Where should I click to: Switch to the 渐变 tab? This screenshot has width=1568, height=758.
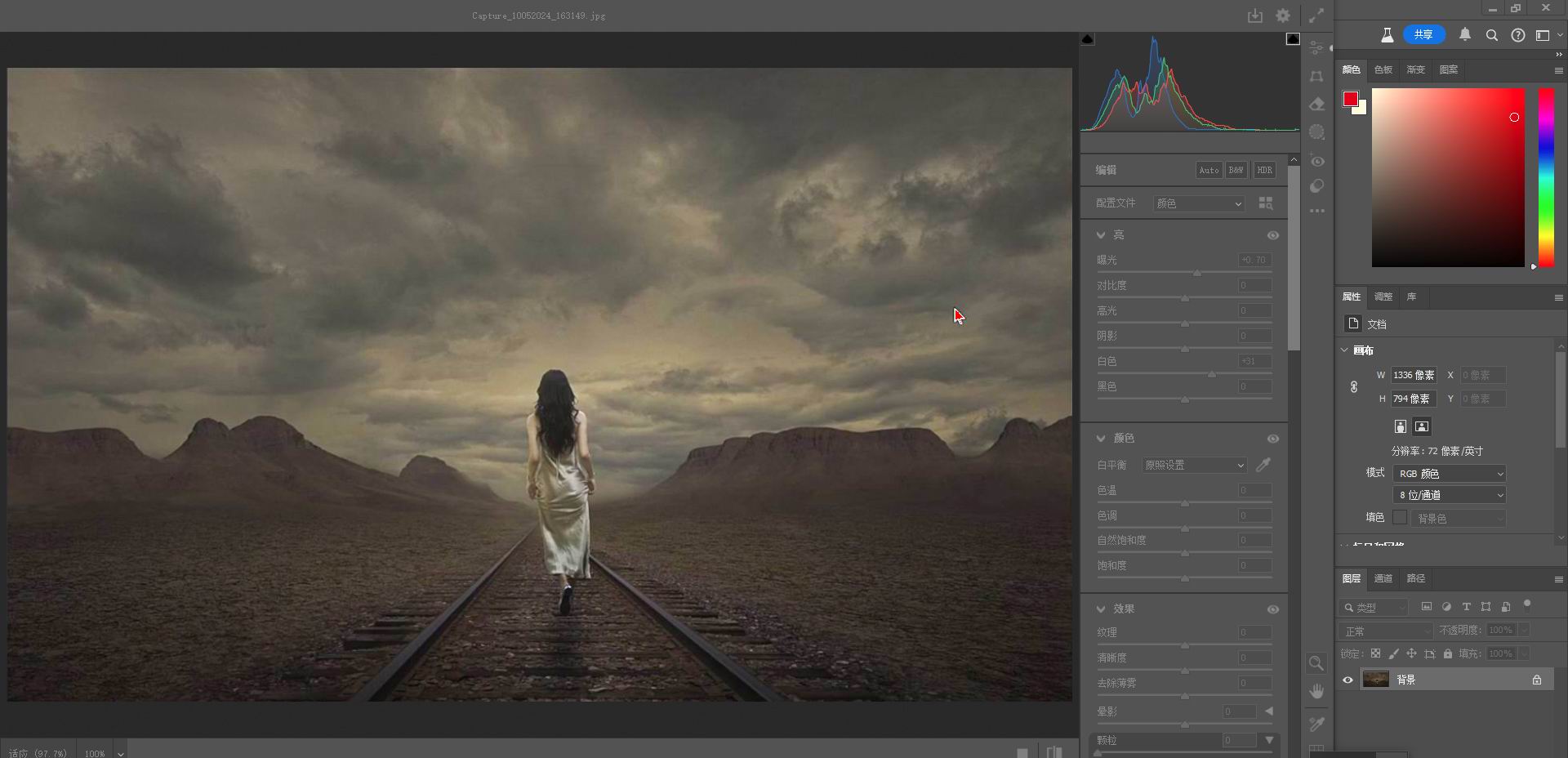[1416, 69]
